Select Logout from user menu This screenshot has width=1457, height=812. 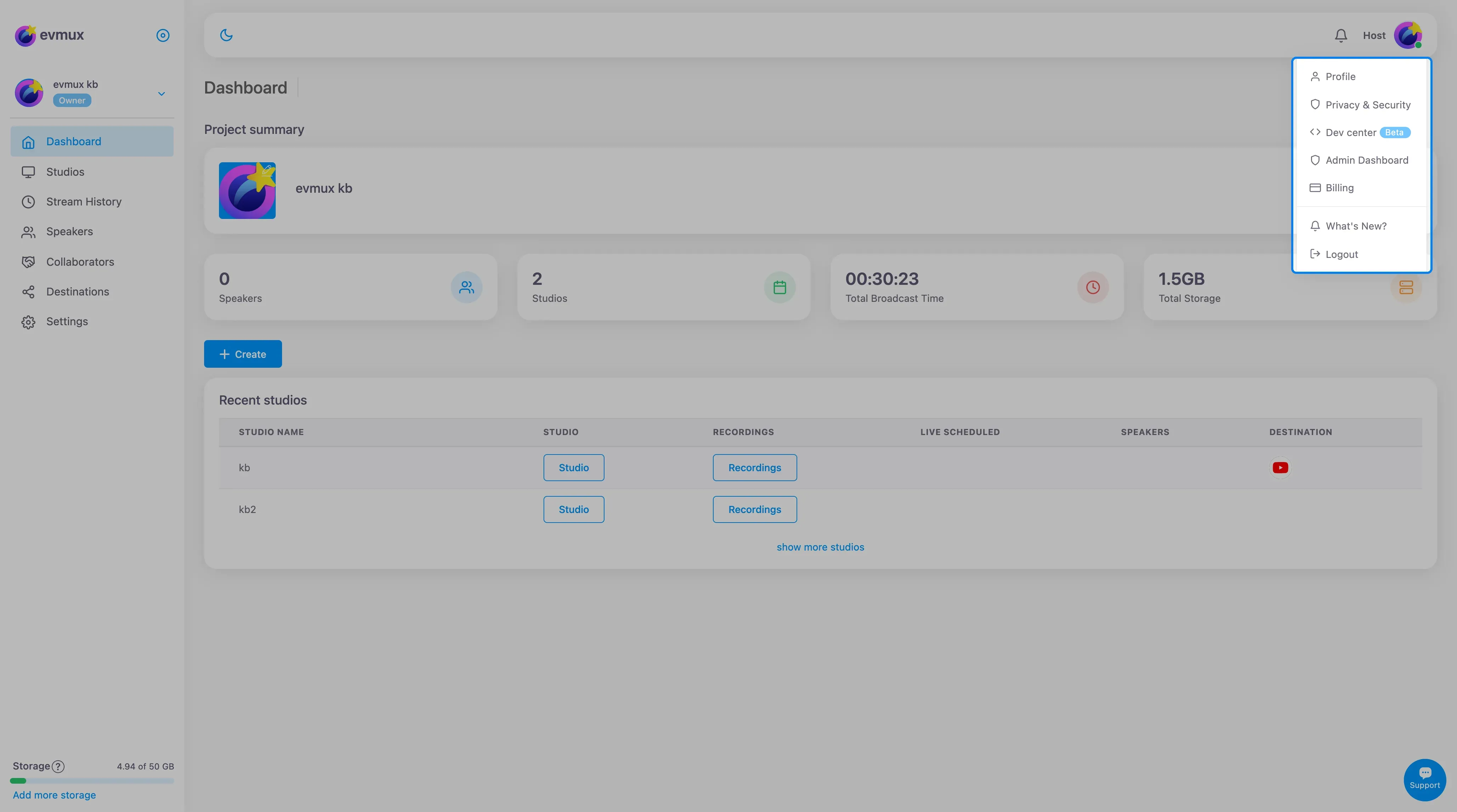click(x=1361, y=254)
